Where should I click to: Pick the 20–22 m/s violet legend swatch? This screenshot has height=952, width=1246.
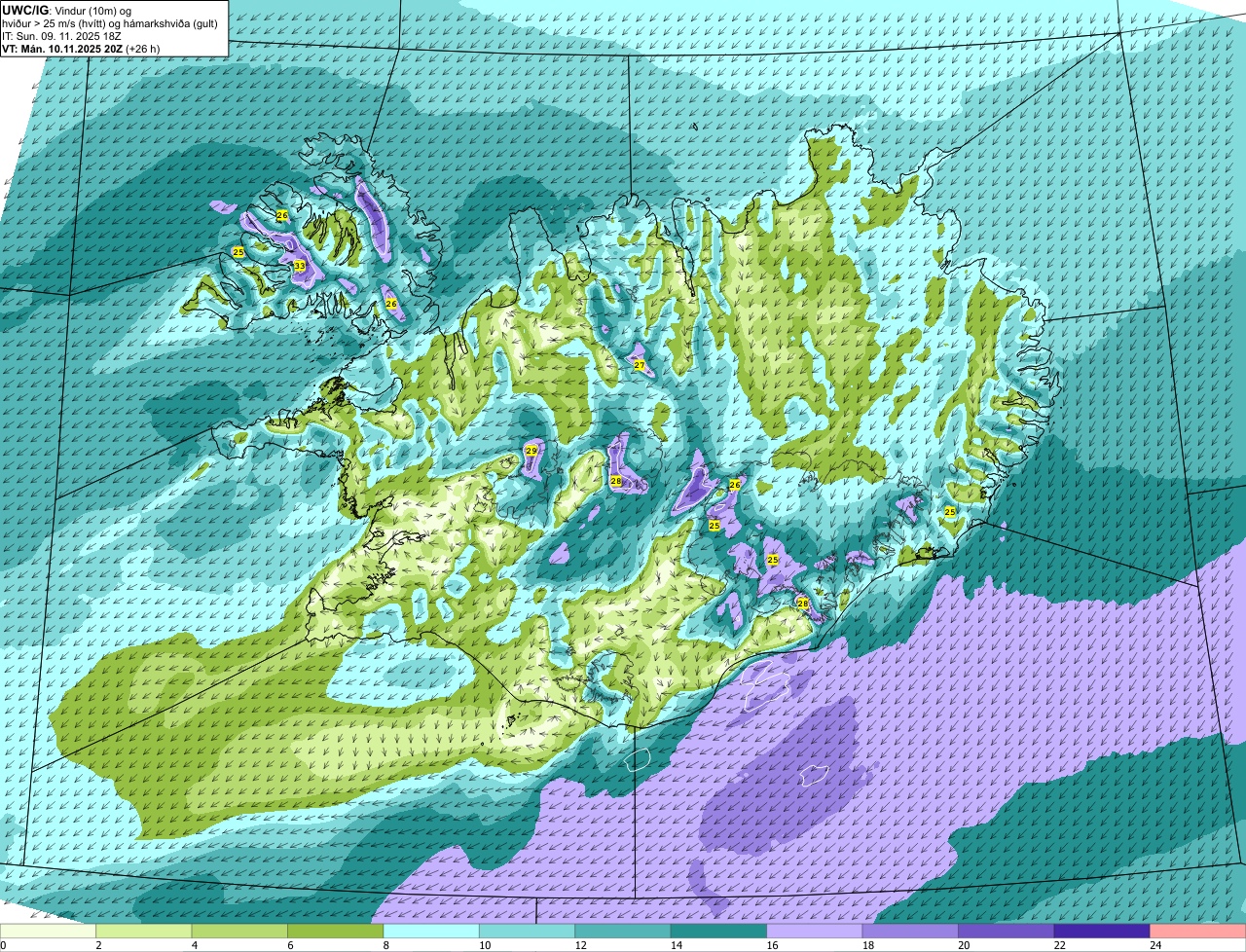pos(1007,931)
